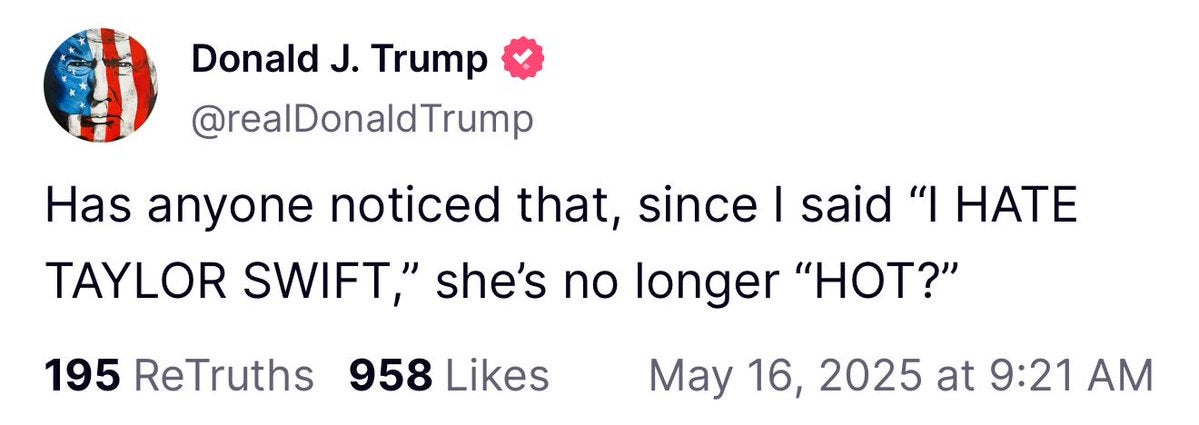This screenshot has height=425, width=1199.
Task: Open the ReTruths label
Action: tap(223, 376)
